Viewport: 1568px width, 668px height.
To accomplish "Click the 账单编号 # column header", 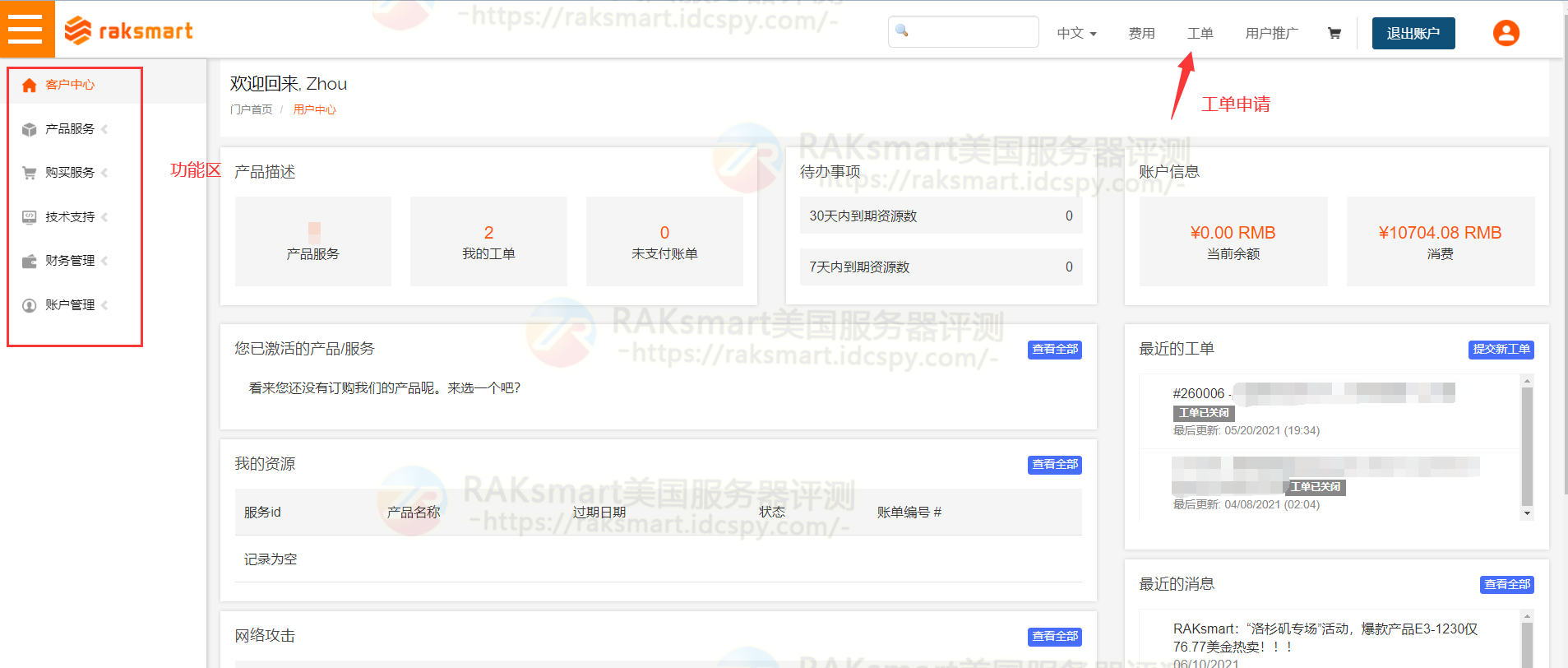I will [909, 513].
